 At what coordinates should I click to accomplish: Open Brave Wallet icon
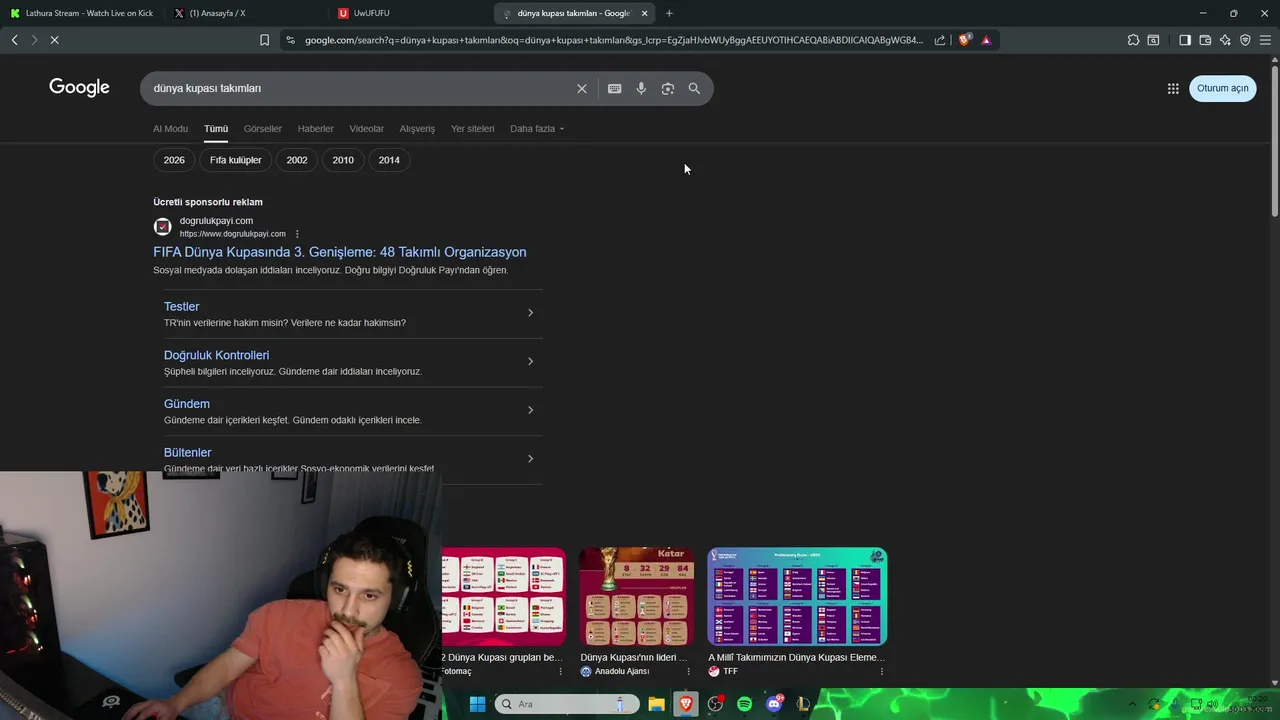tap(1205, 40)
